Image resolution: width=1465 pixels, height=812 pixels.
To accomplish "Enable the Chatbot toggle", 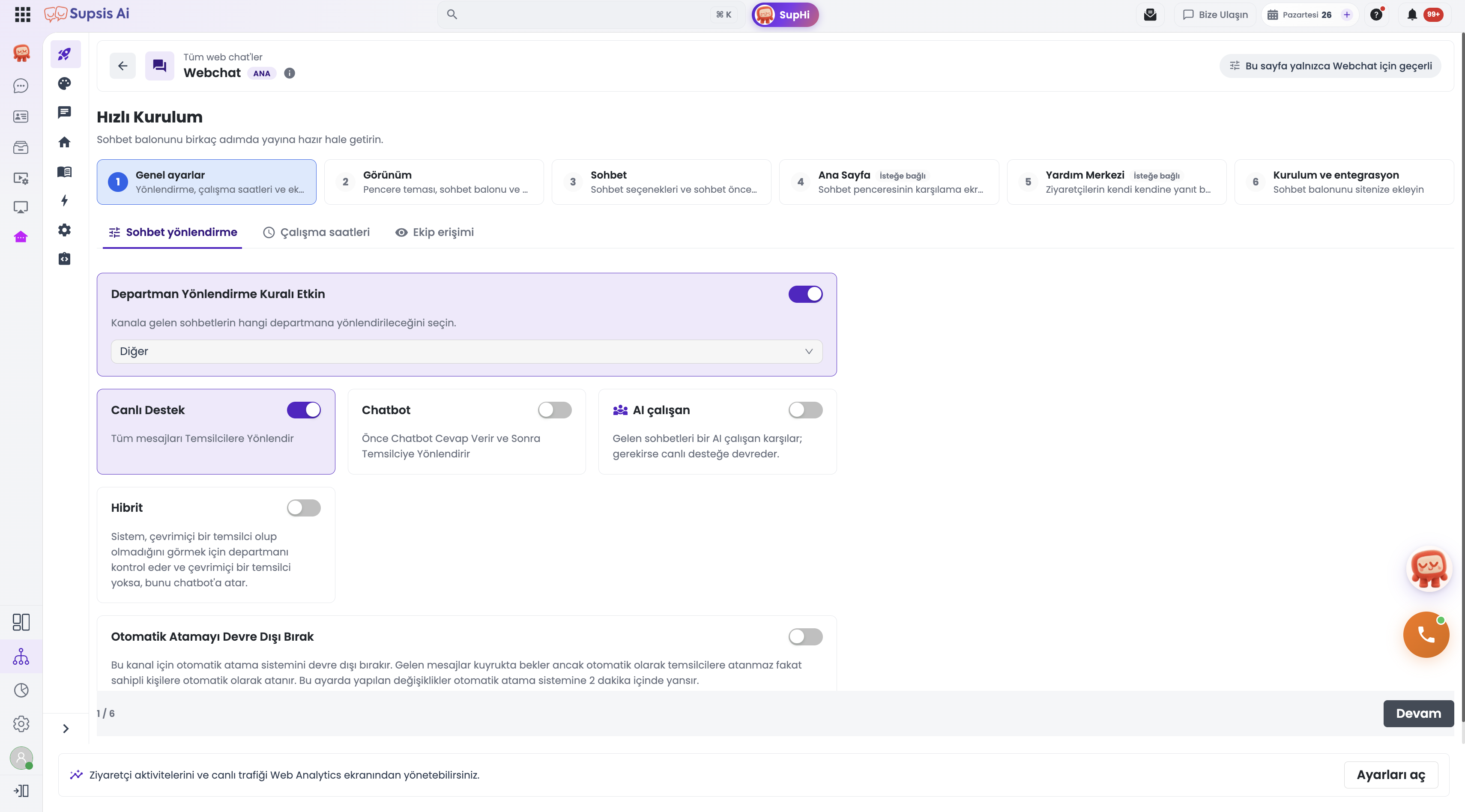I will pos(554,410).
